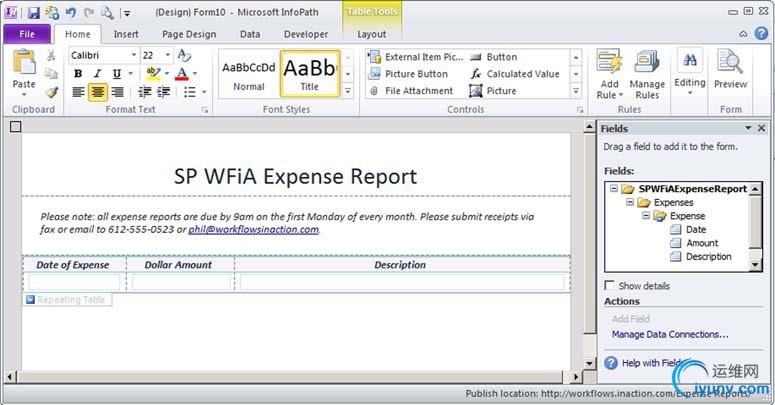Image resolution: width=775 pixels, height=405 pixels.
Task: Expand the Font Styles gallery
Action: pos(348,91)
